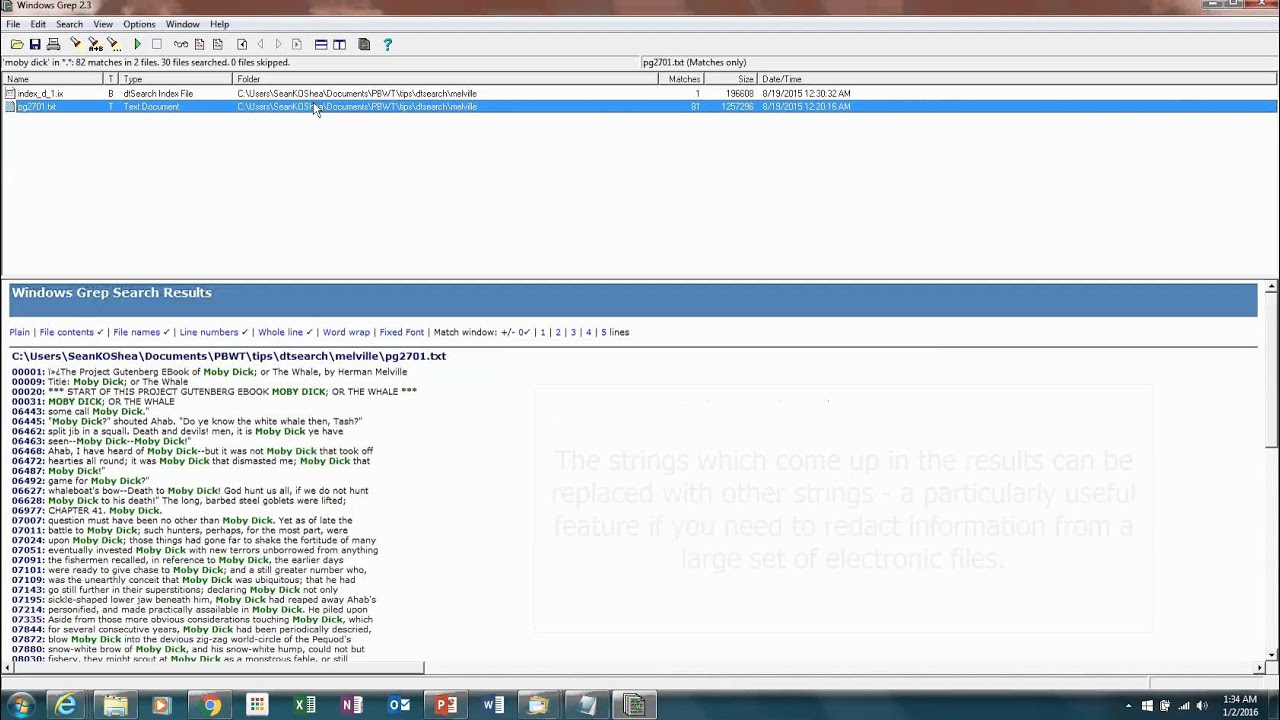This screenshot has height=720, width=1280.
Task: Toggle Word wrap in results
Action: (346, 332)
